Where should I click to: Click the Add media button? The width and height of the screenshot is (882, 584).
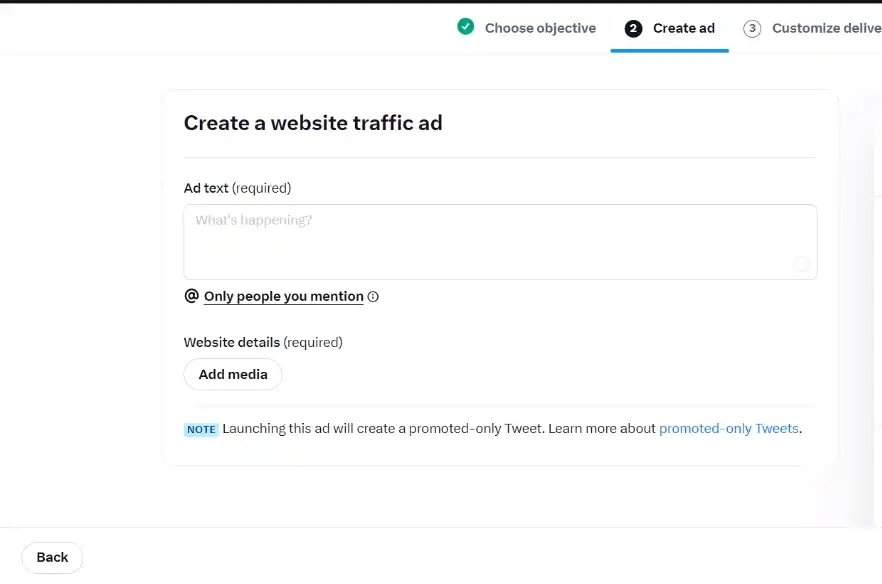233,374
